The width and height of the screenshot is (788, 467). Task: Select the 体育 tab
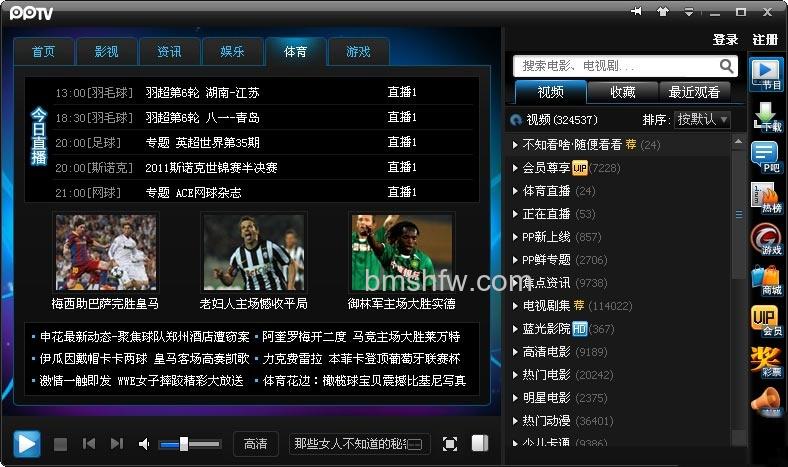296,51
